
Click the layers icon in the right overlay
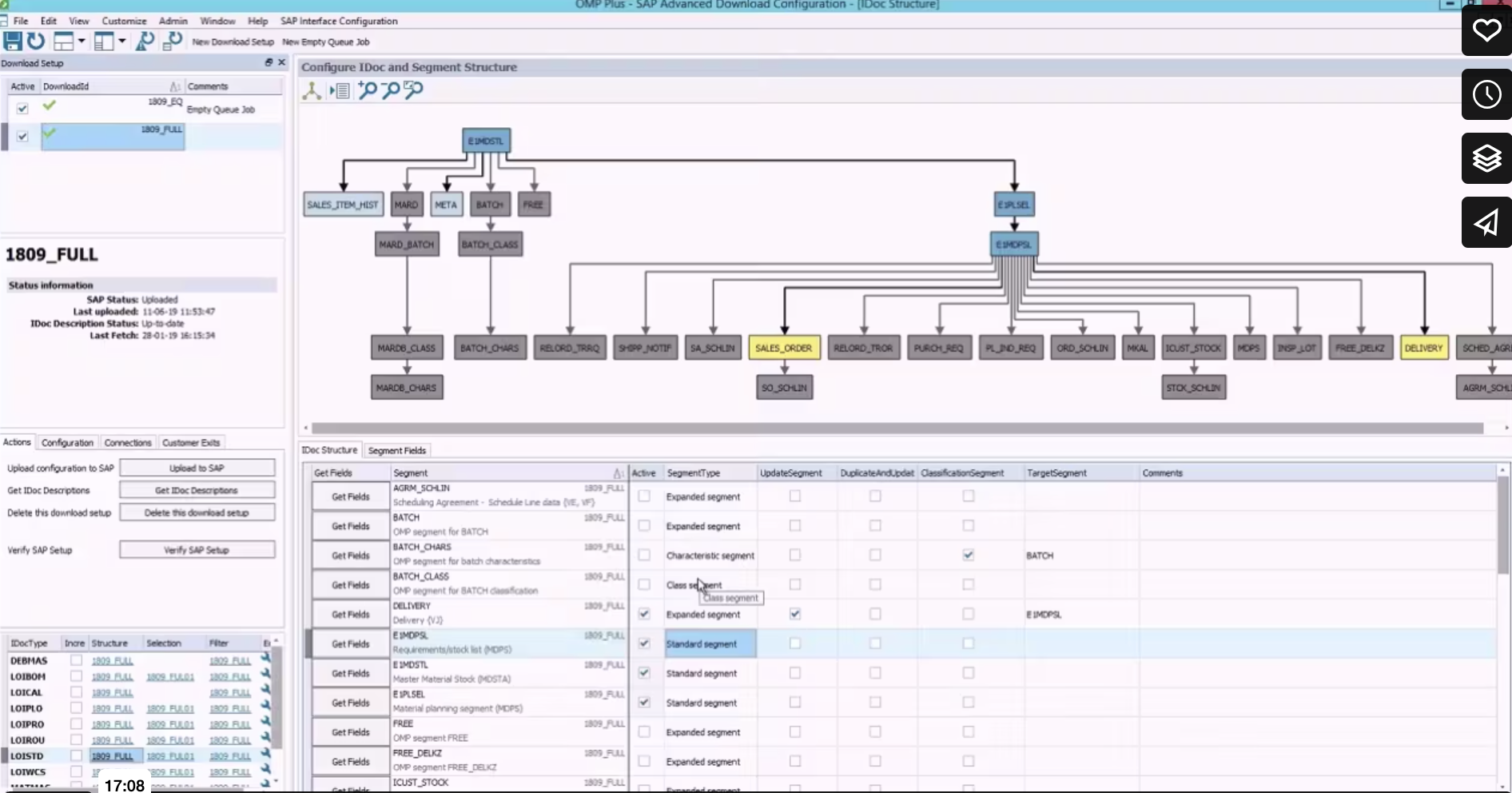click(x=1486, y=158)
